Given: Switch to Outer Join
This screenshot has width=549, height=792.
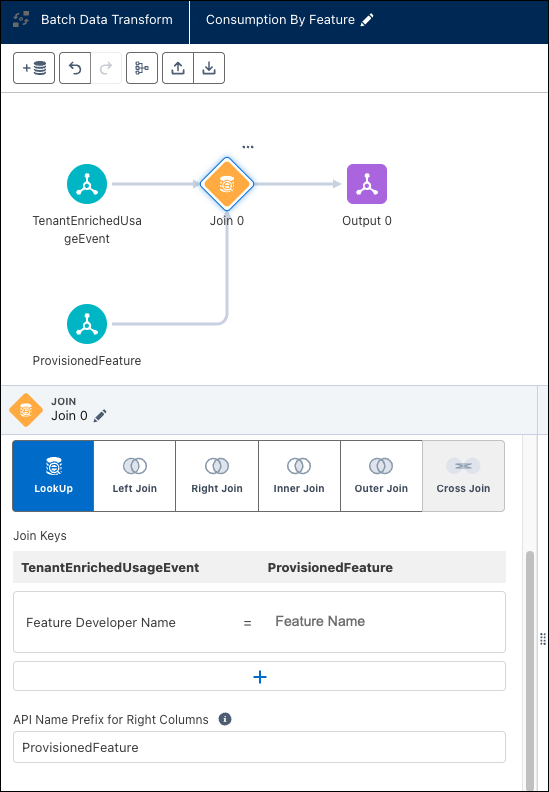Looking at the screenshot, I should (x=381, y=476).
